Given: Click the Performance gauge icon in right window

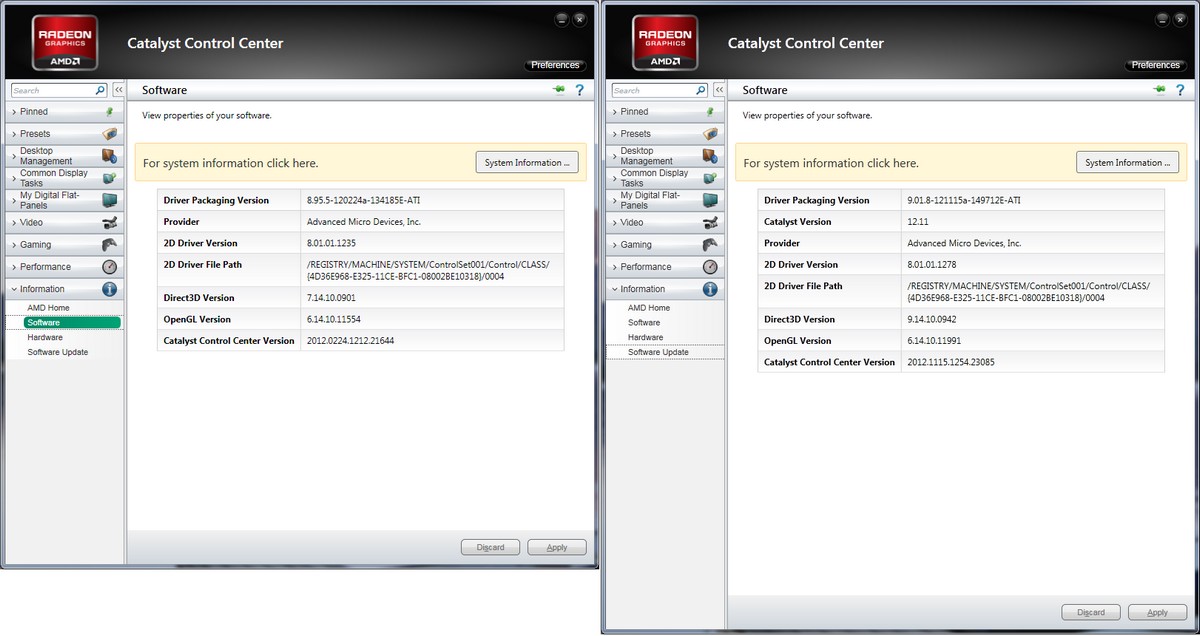Looking at the screenshot, I should 710,267.
